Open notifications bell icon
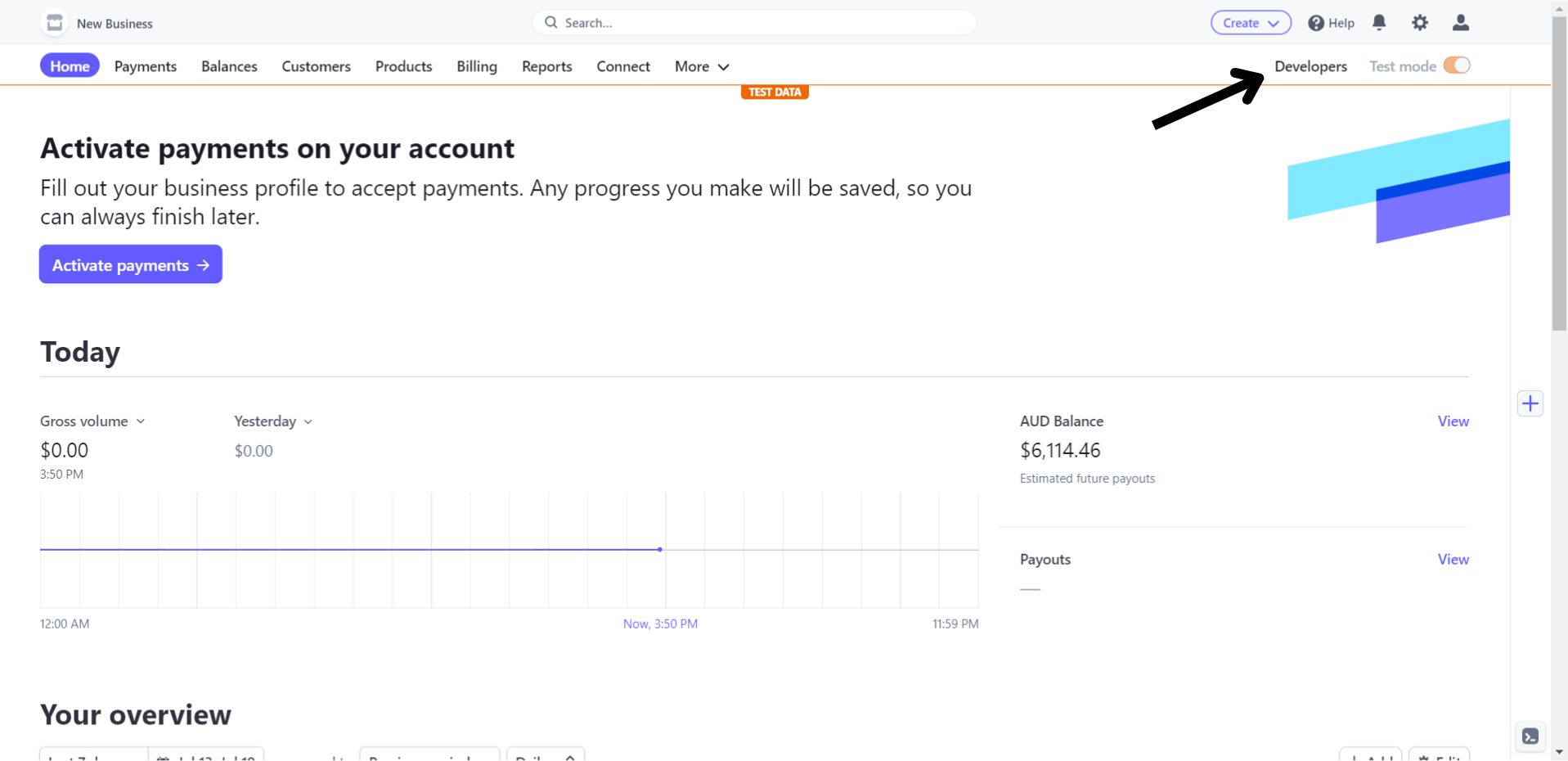The height and width of the screenshot is (761, 1568). pyautogui.click(x=1379, y=23)
